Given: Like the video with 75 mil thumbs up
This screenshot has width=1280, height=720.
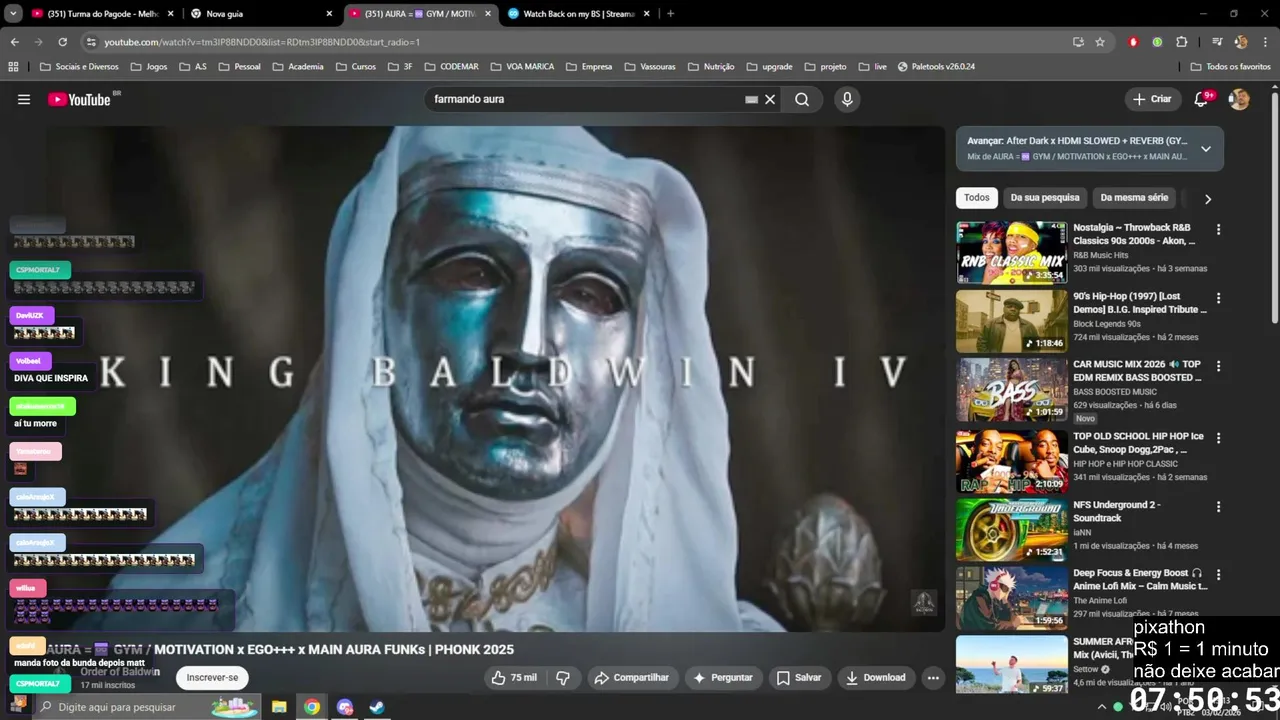Looking at the screenshot, I should 514,677.
